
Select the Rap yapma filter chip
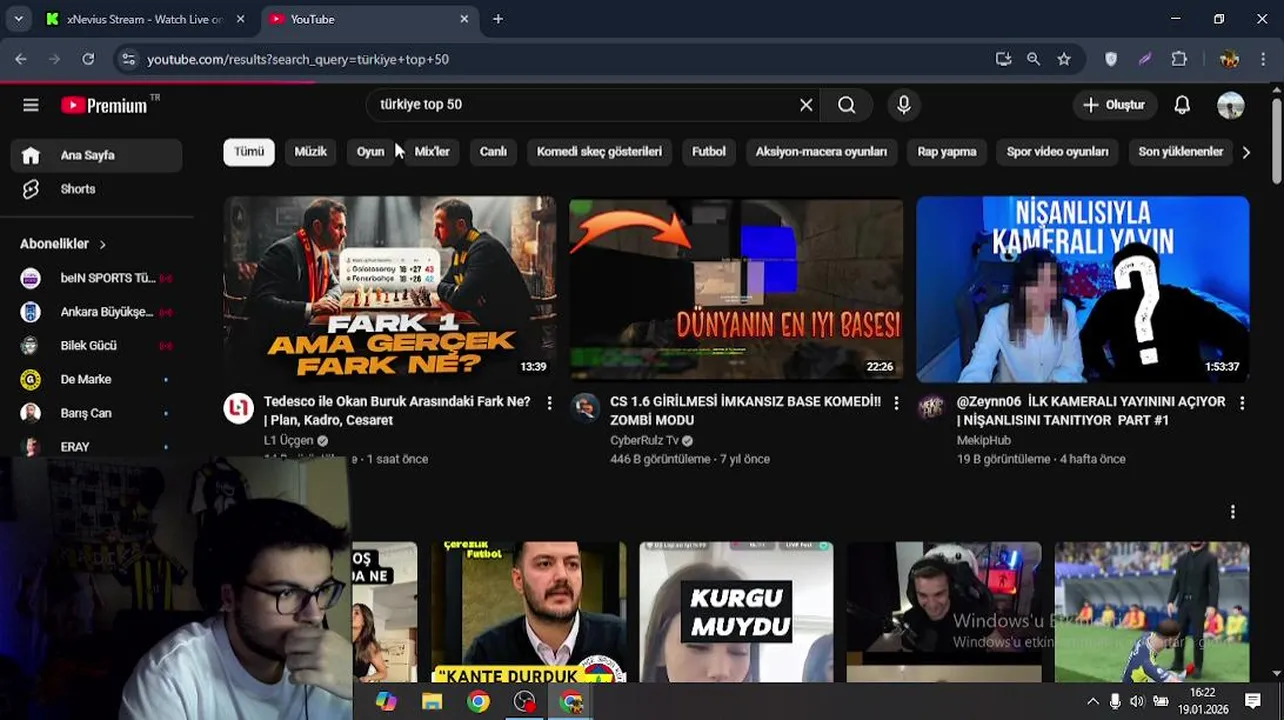pos(947,152)
